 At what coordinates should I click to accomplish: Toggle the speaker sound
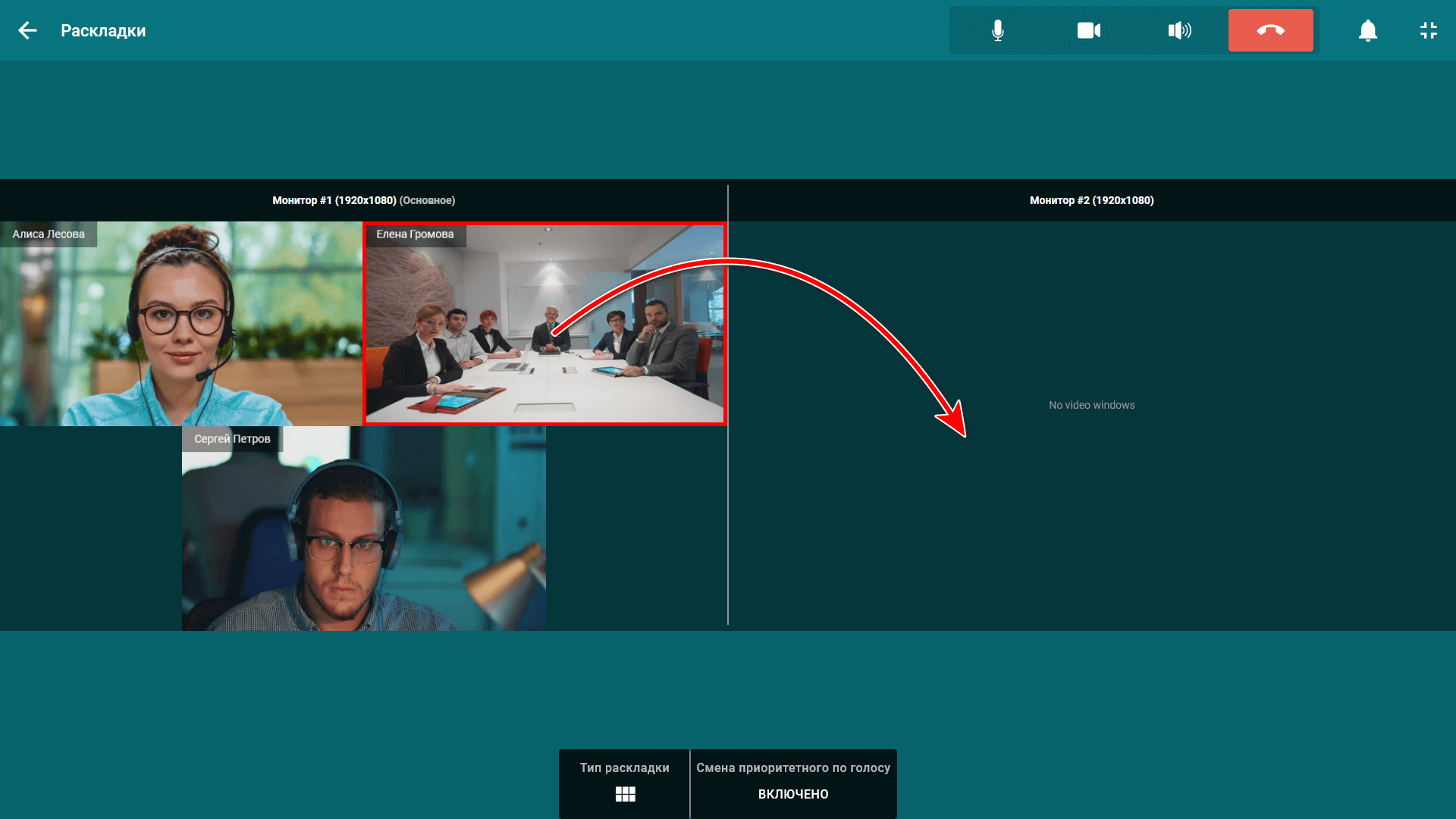1180,30
